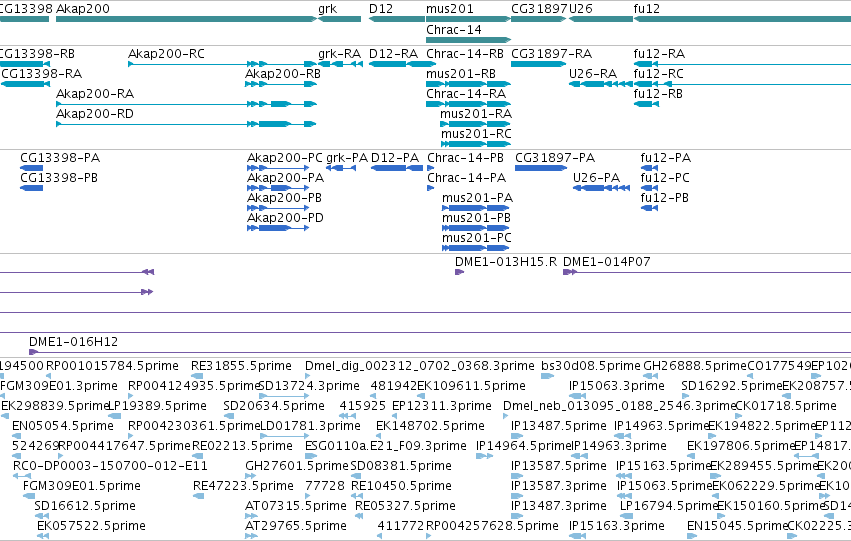
Task: Select the Akap200 gene bar
Action: (186, 19)
